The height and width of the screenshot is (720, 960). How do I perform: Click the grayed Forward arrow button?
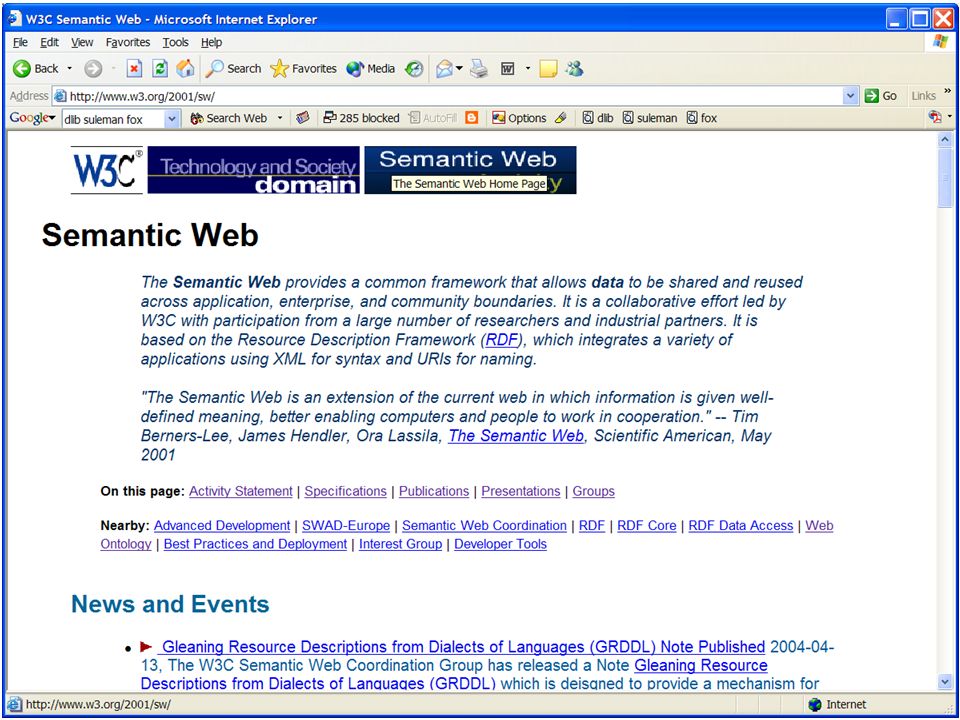[x=92, y=69]
